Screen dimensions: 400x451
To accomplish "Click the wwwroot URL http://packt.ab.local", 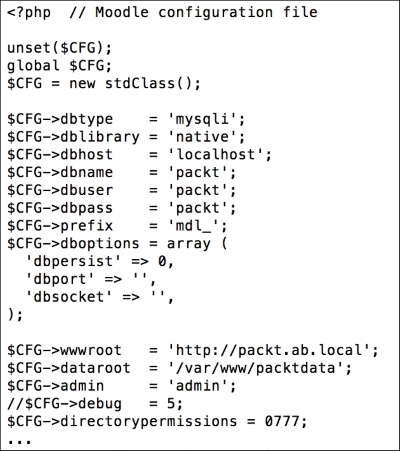I will click(269, 350).
